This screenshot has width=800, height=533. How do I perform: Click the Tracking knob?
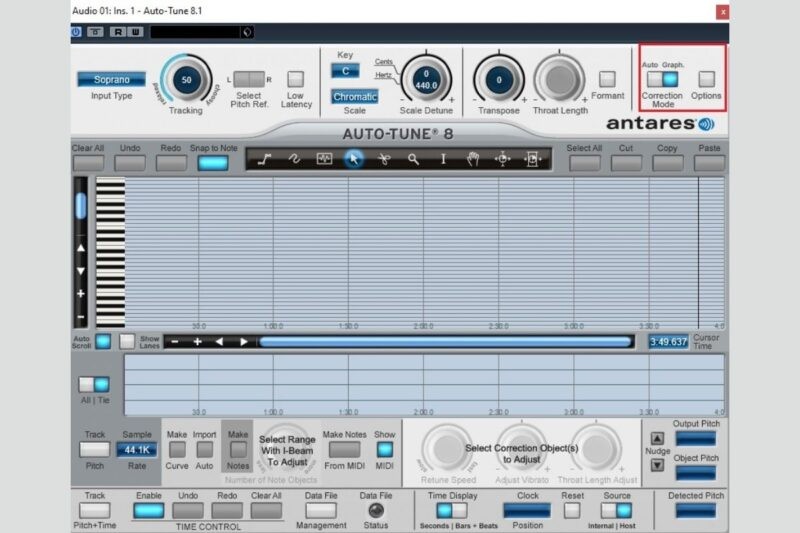click(186, 80)
